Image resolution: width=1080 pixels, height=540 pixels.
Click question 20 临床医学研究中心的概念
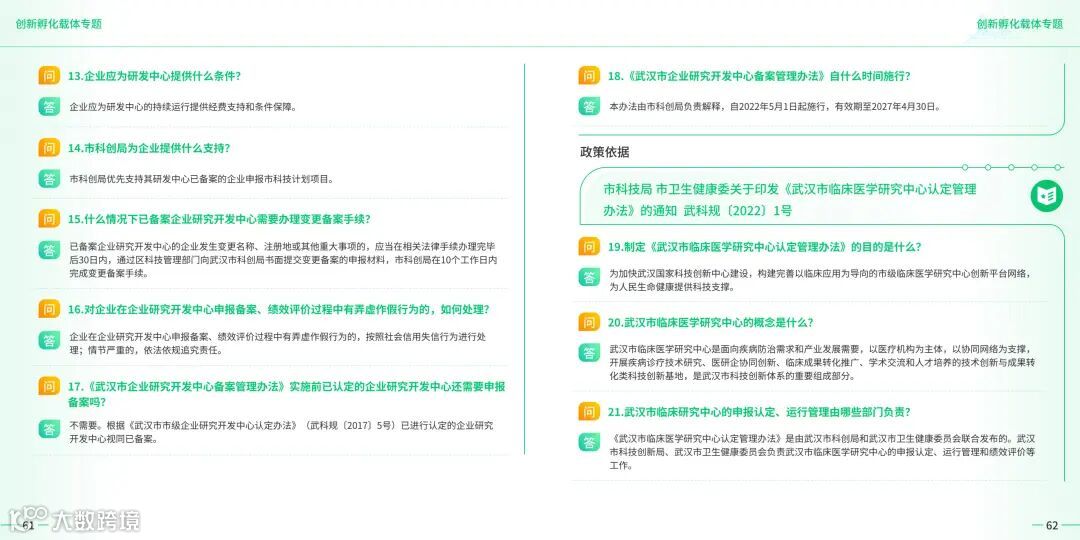pos(710,322)
